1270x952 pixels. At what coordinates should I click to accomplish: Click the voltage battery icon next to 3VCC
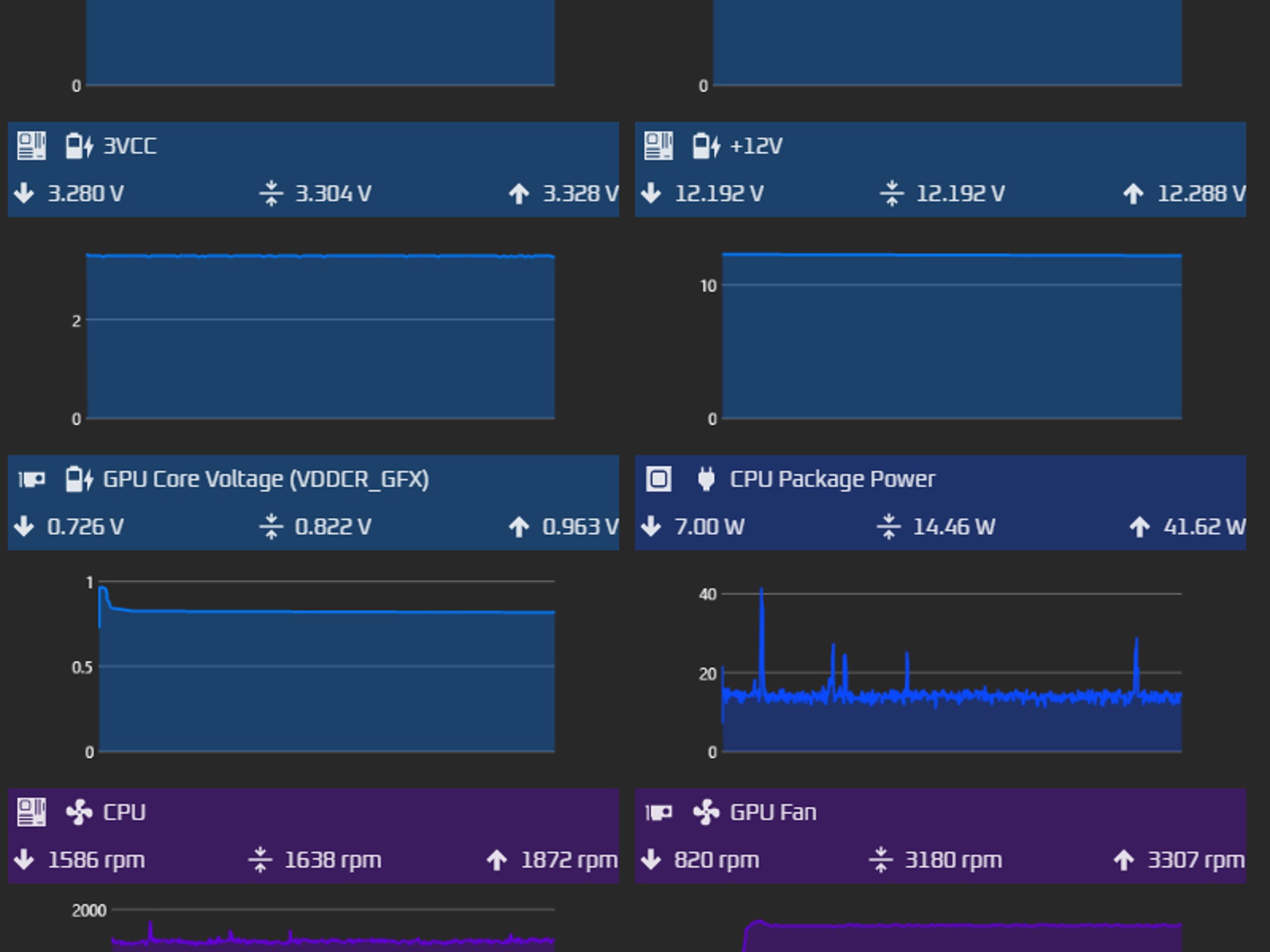tap(79, 146)
